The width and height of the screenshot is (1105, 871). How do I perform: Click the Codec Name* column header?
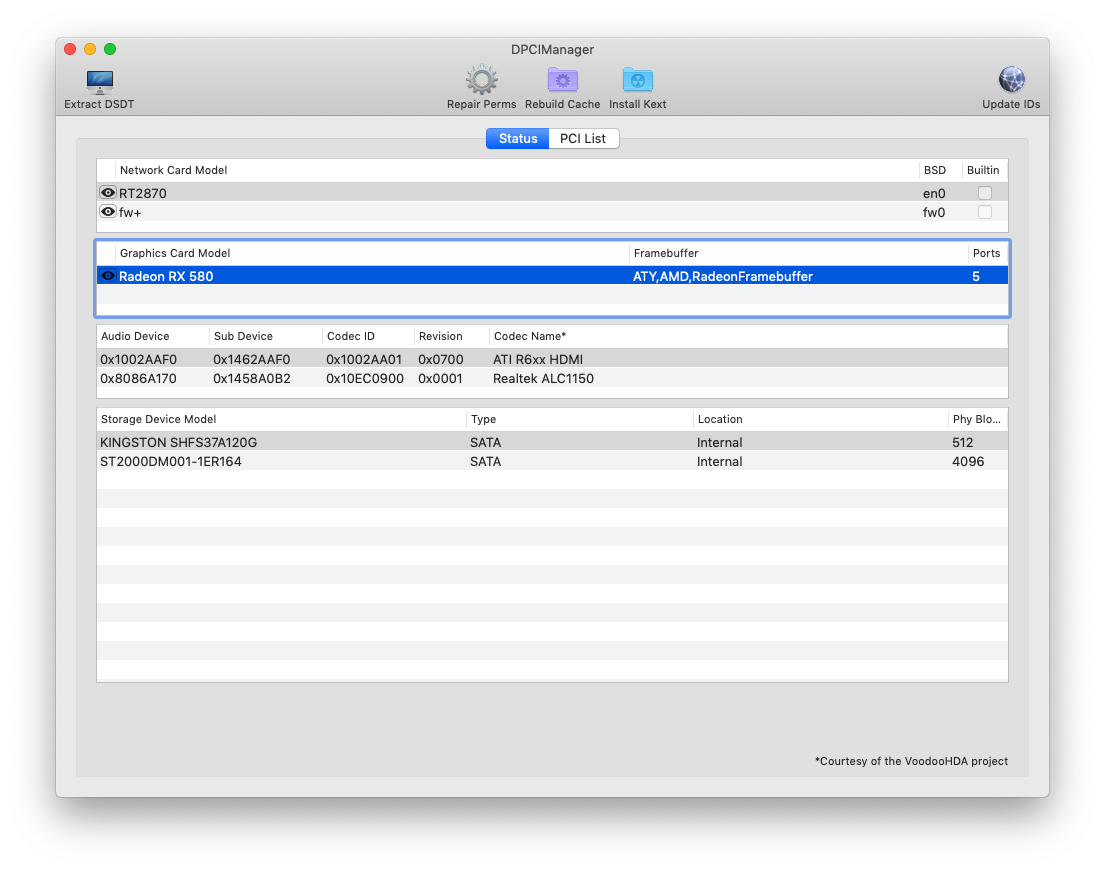[x=748, y=336]
